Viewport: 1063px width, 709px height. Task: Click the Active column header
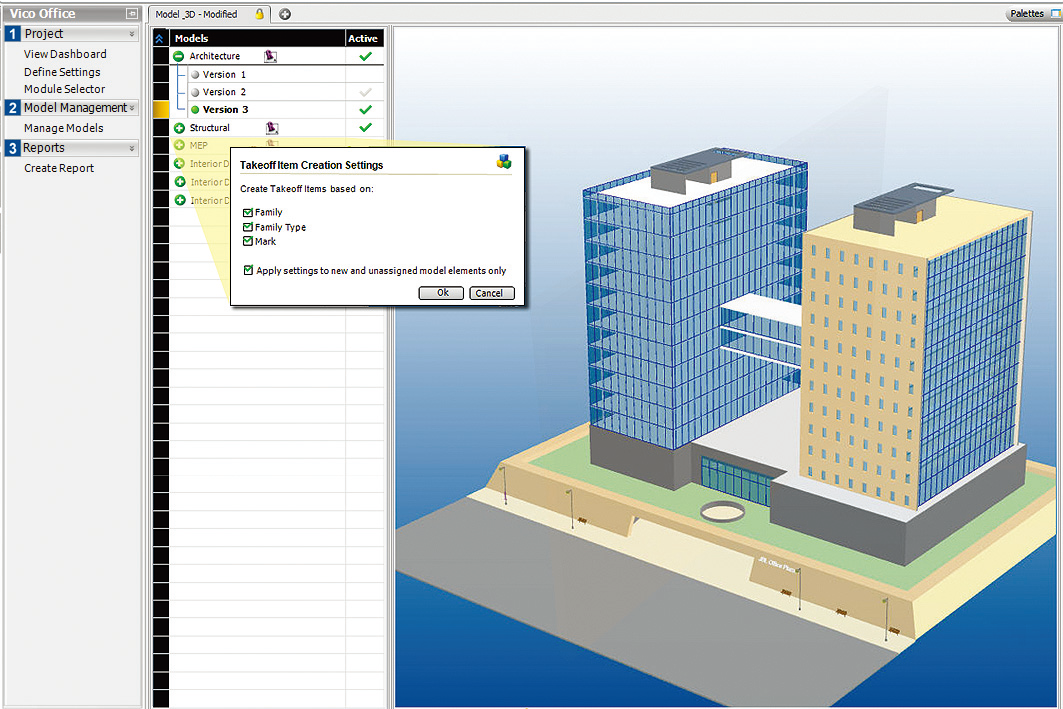[365, 39]
